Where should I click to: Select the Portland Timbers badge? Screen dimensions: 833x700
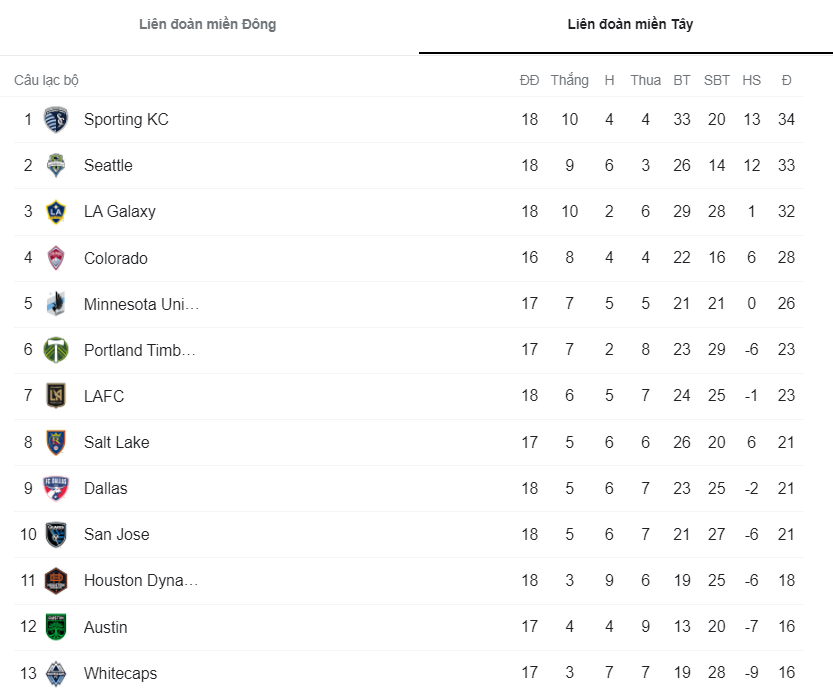tap(55, 350)
